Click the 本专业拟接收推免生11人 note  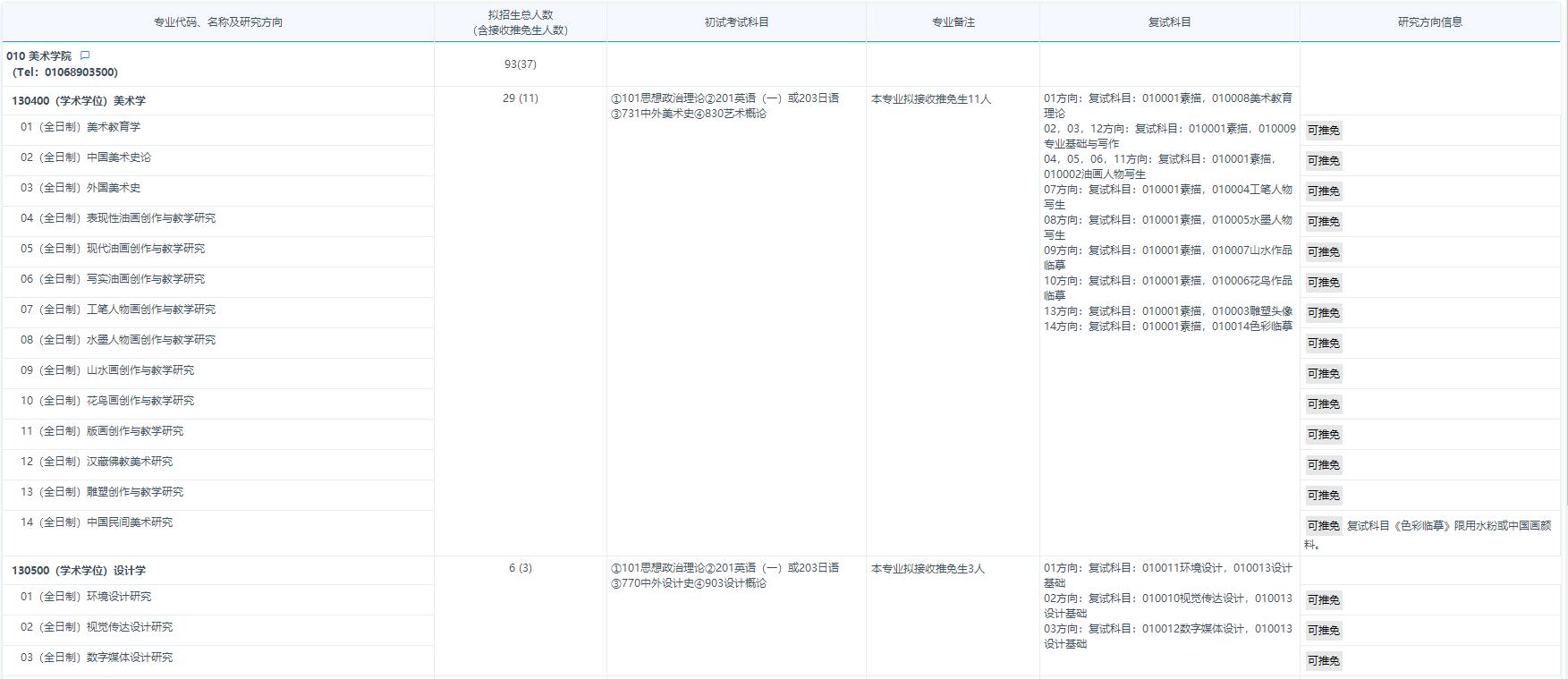point(930,99)
